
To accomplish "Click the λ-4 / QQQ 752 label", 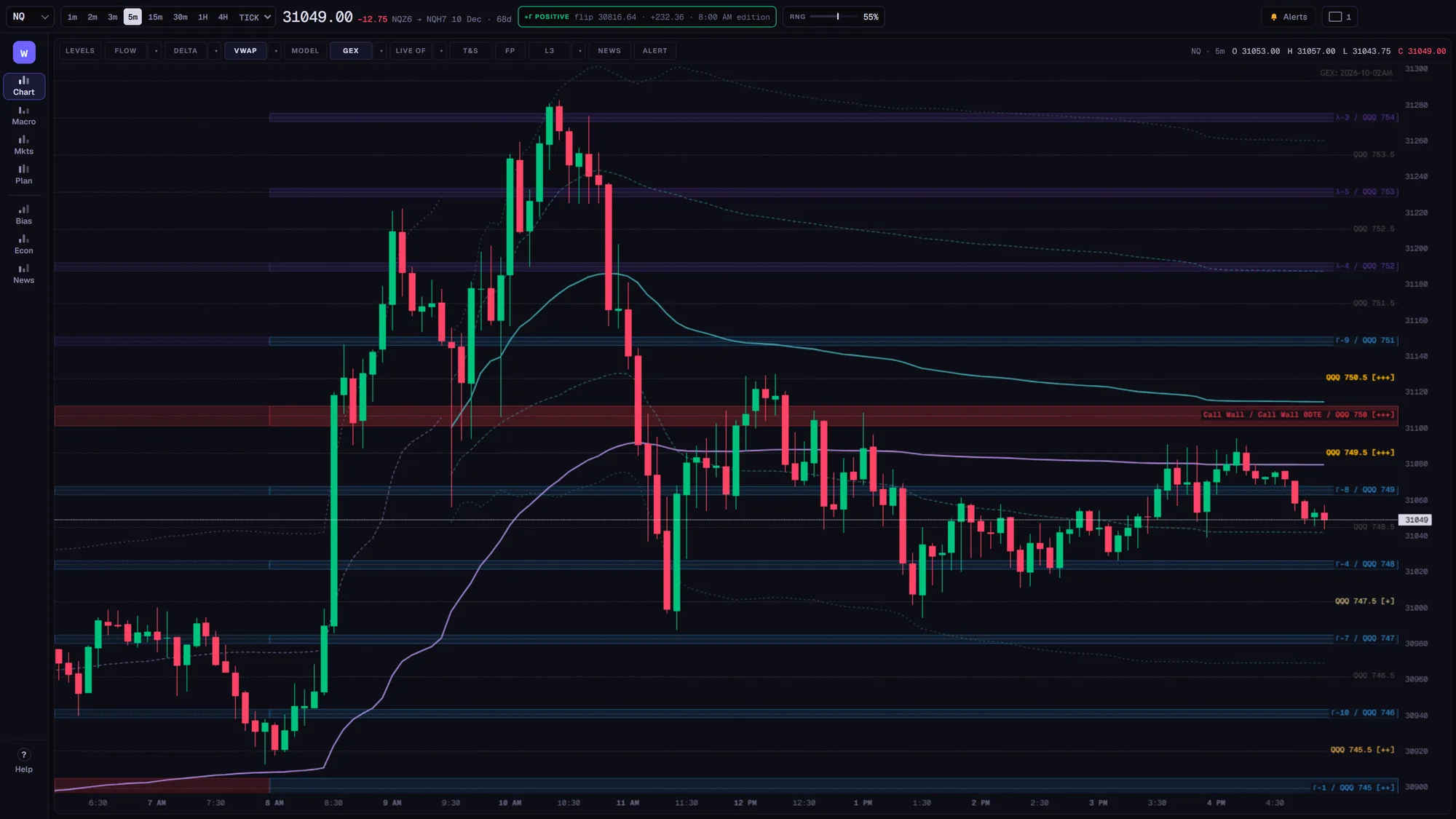I will [1365, 266].
